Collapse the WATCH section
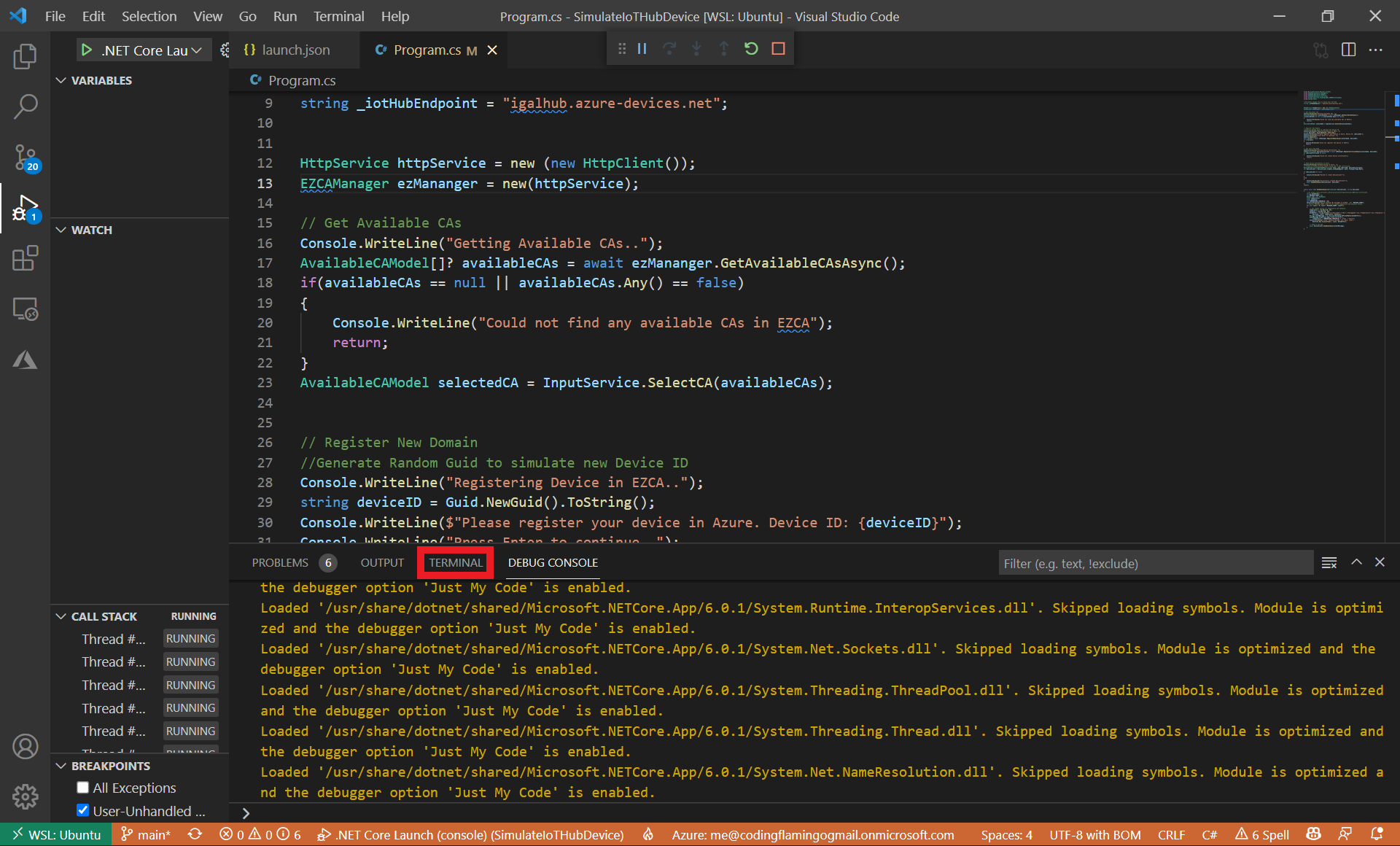Screen dimensions: 1400x846 61,230
